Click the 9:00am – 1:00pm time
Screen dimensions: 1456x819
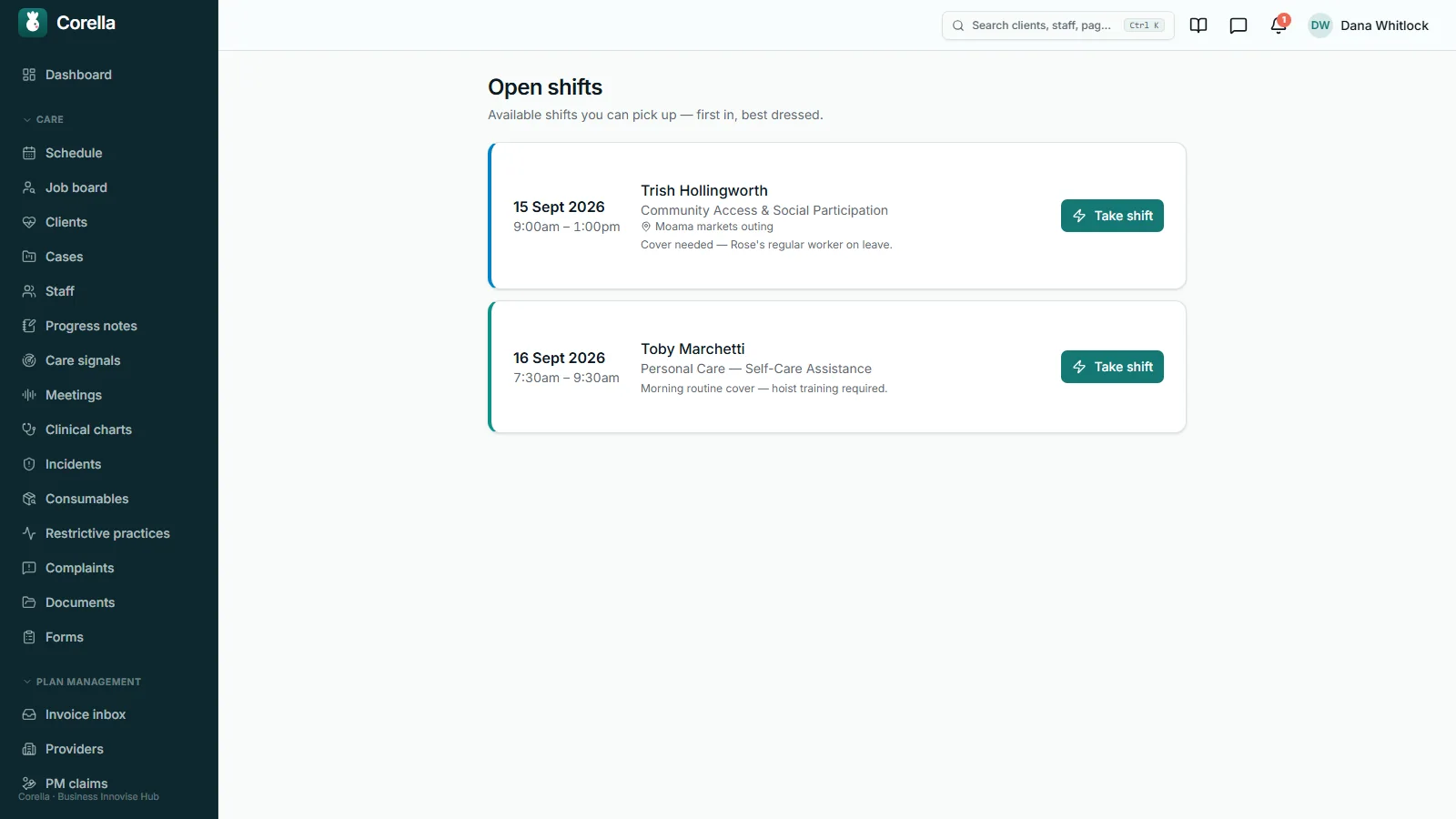coord(566,227)
